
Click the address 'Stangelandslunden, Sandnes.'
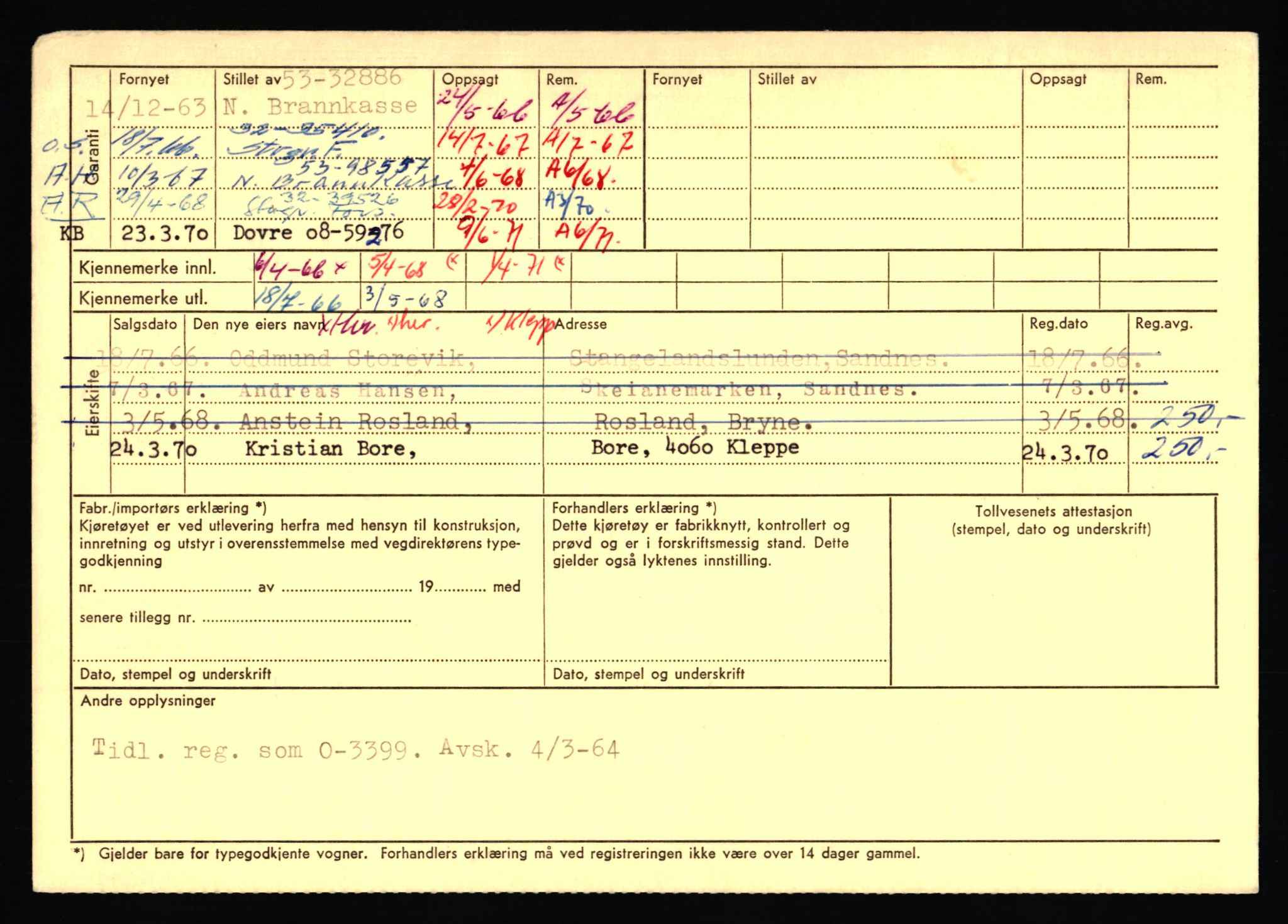tap(759, 359)
